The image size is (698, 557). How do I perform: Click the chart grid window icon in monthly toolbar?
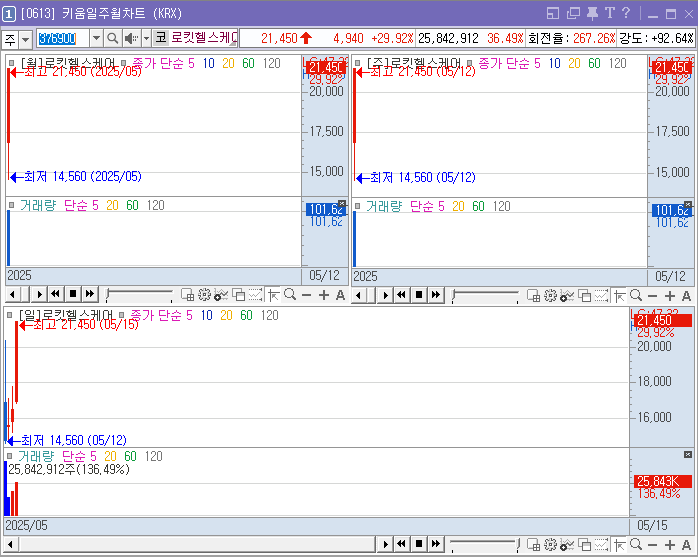coord(187,295)
